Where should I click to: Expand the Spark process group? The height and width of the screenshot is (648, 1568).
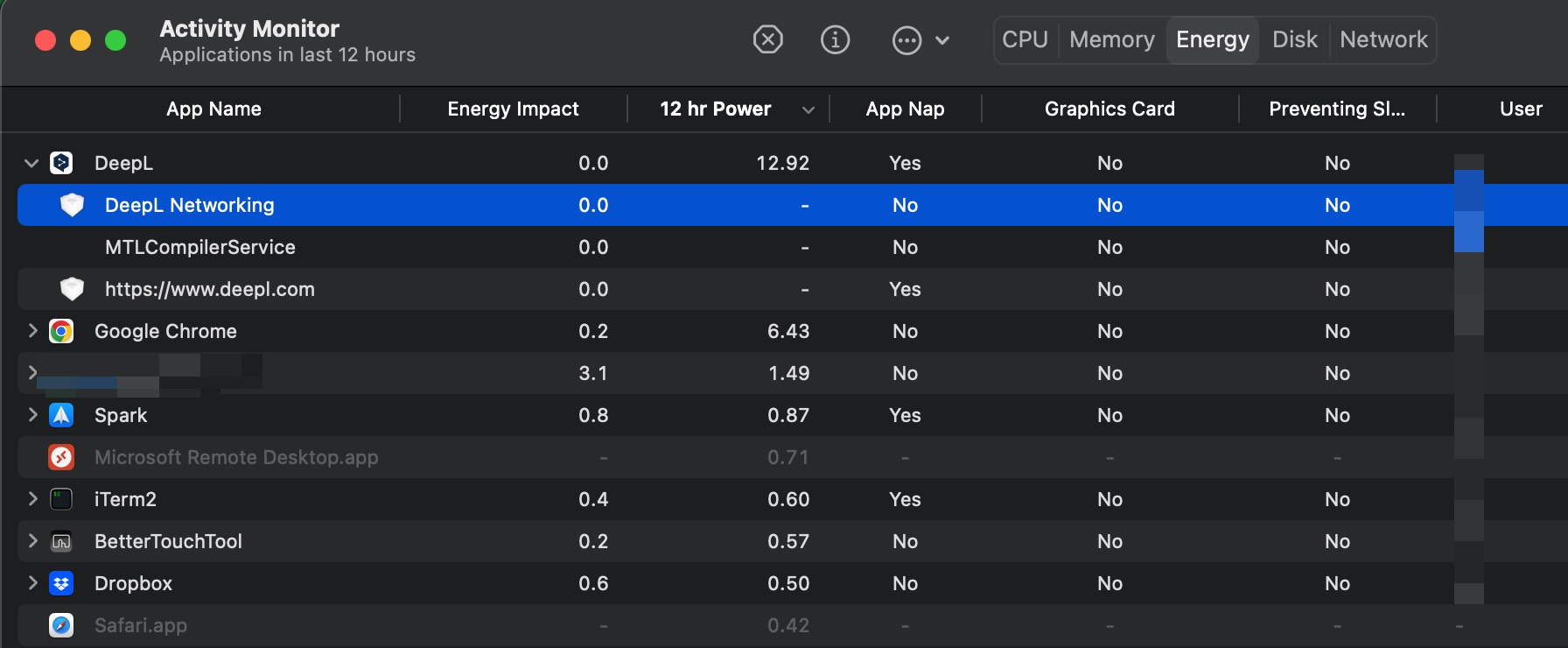click(32, 414)
